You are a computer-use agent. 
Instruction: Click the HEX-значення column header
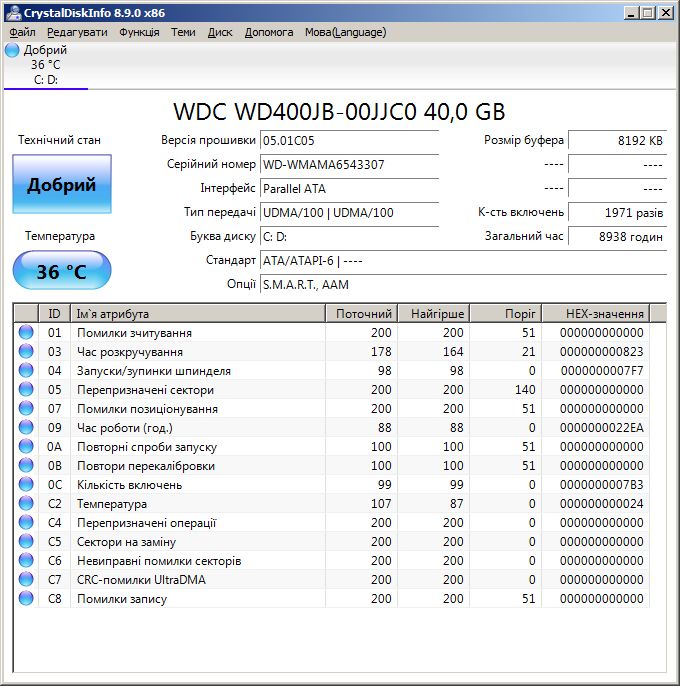[x=596, y=314]
